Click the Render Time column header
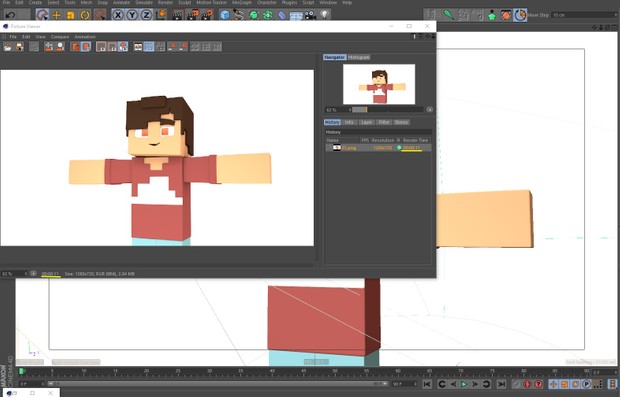The width and height of the screenshot is (620, 397). [416, 140]
